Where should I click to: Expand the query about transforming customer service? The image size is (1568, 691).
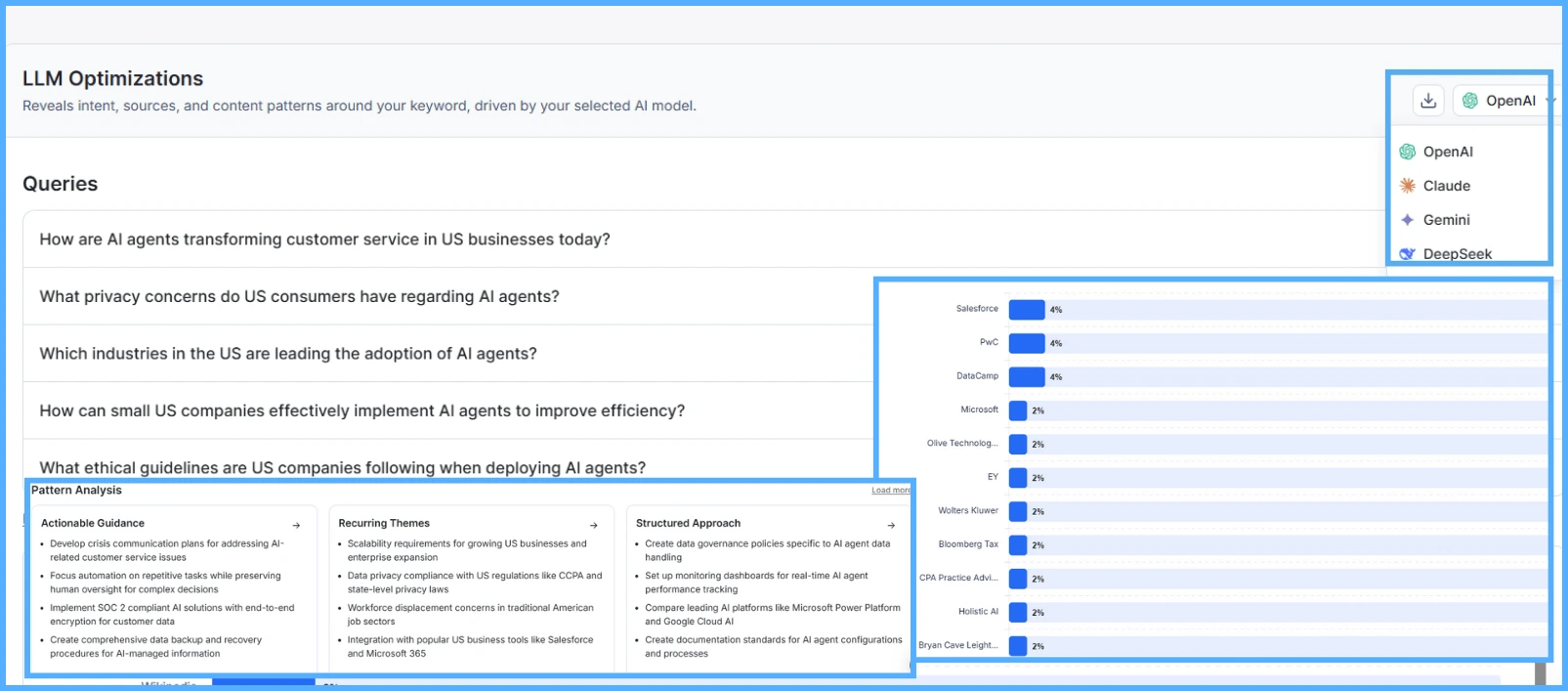tap(324, 239)
